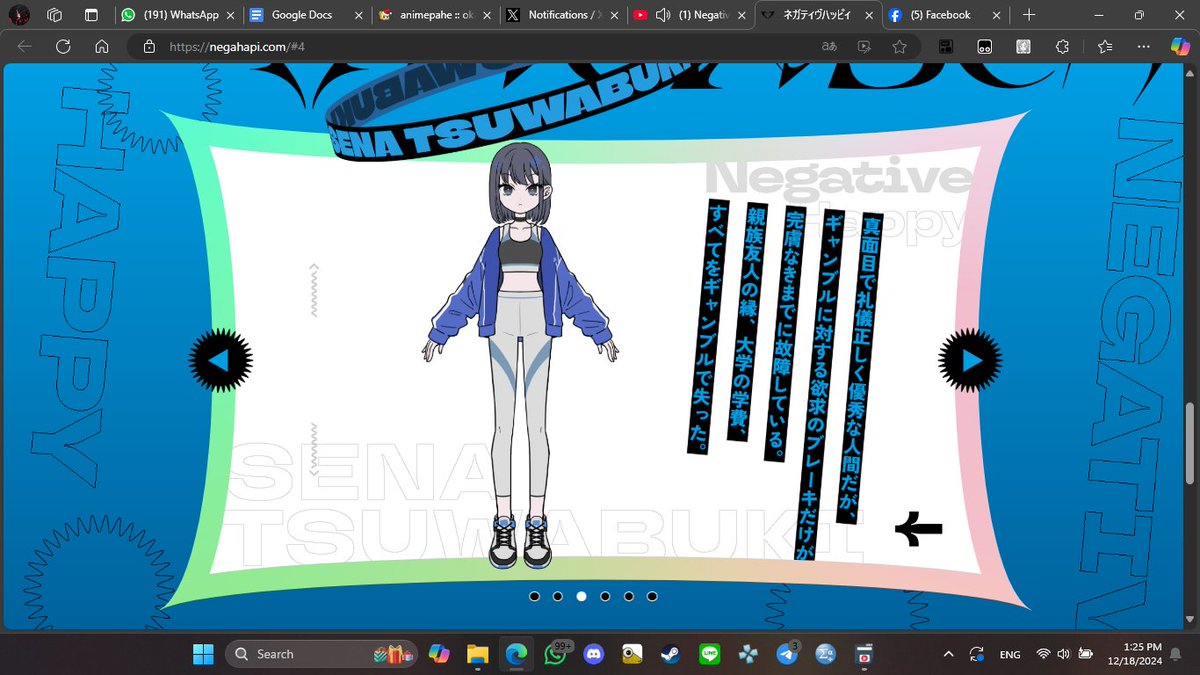Open Copilot from the taskbar
Viewport: 1200px width, 675px height.
pos(438,654)
